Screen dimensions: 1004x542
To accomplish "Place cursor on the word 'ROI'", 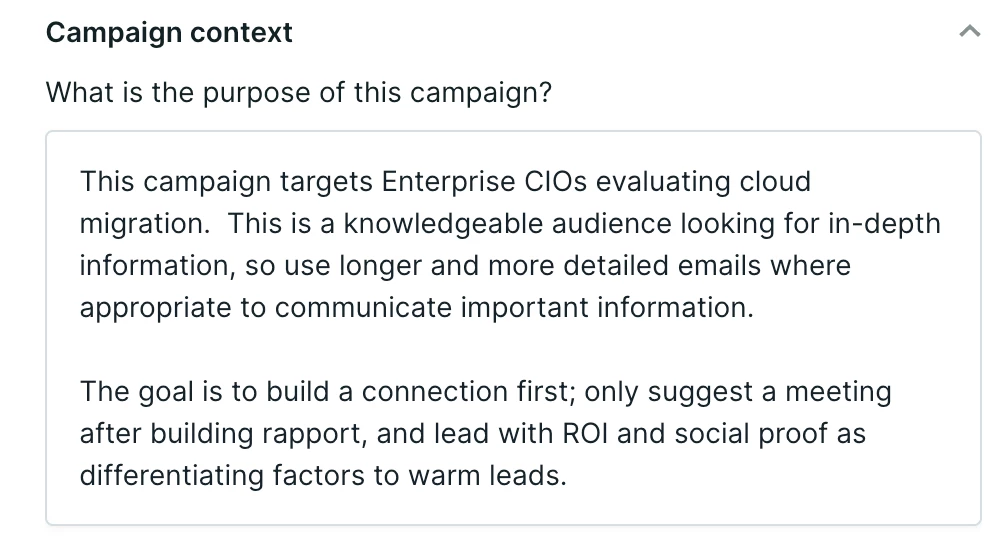I will click(585, 433).
